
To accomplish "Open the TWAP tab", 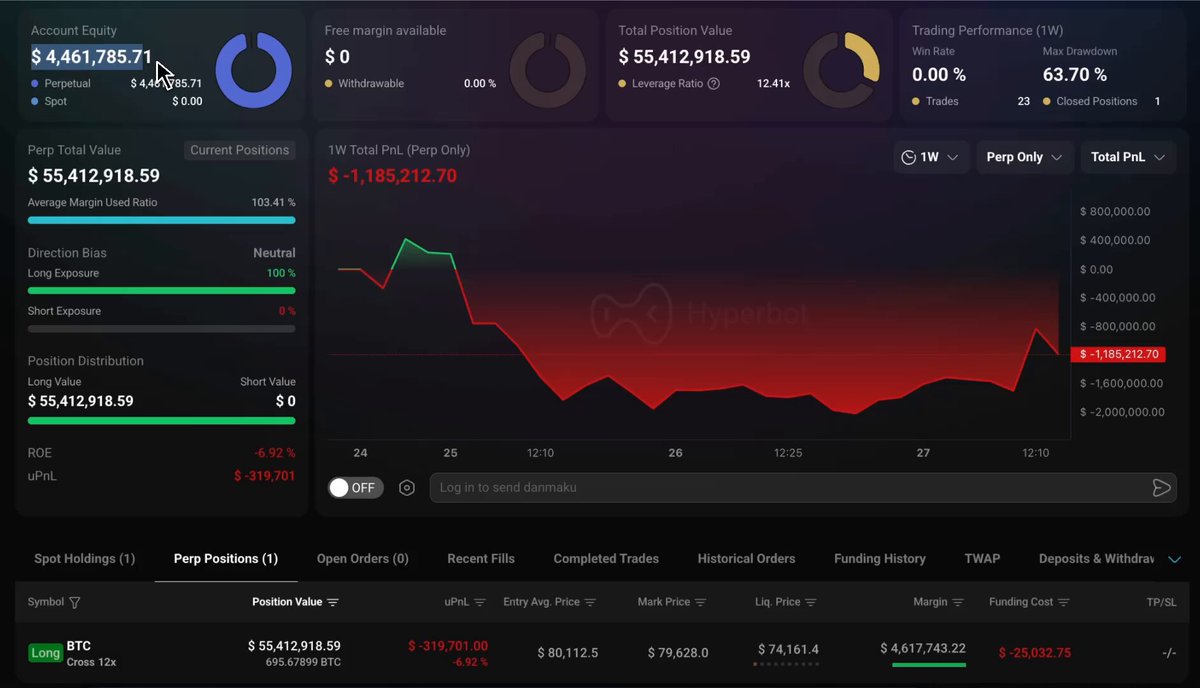I will pyautogui.click(x=982, y=559).
